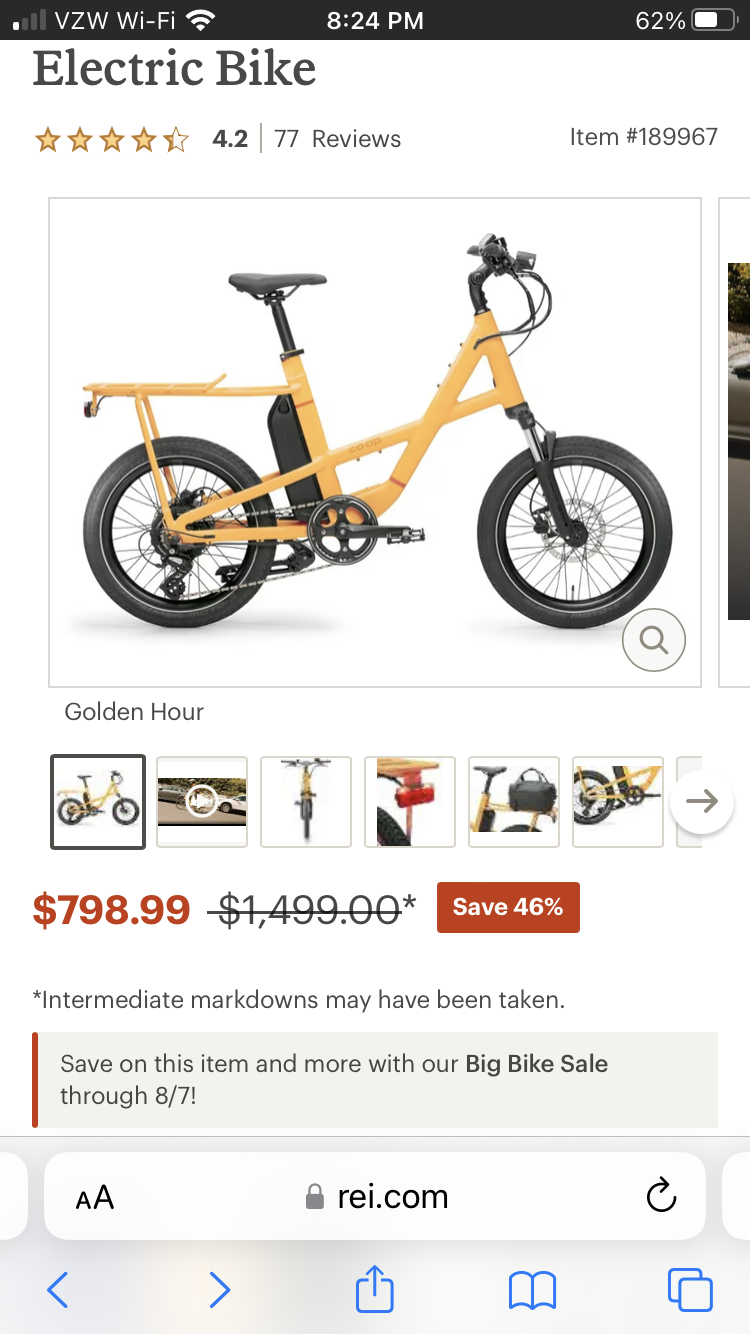The image size is (750, 1334).
Task: Advance thumbnails with the right arrow
Action: pos(702,802)
